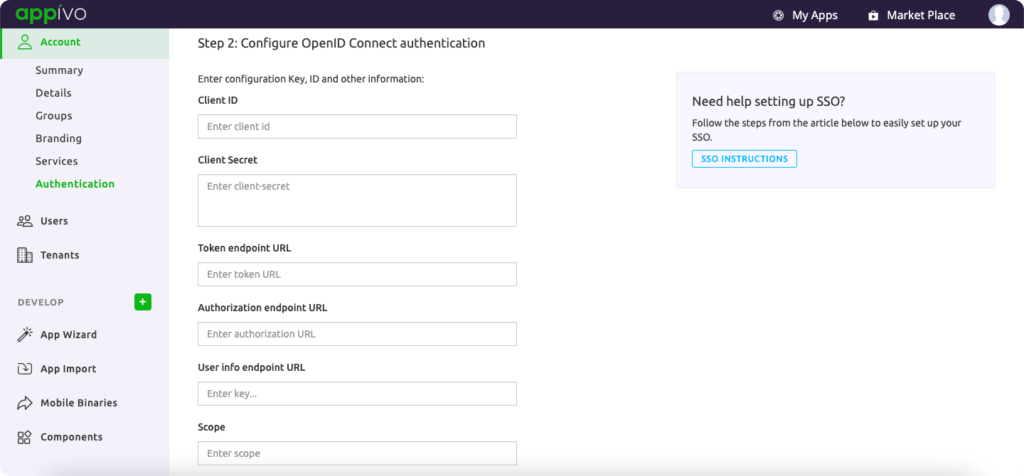Screen dimensions: 1024x476
Task: Click the Mobile Binaries share icon
Action: 25,403
